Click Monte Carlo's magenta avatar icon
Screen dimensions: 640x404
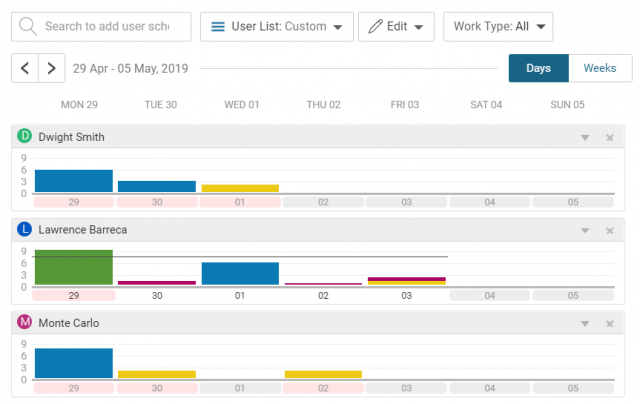tap(25, 323)
